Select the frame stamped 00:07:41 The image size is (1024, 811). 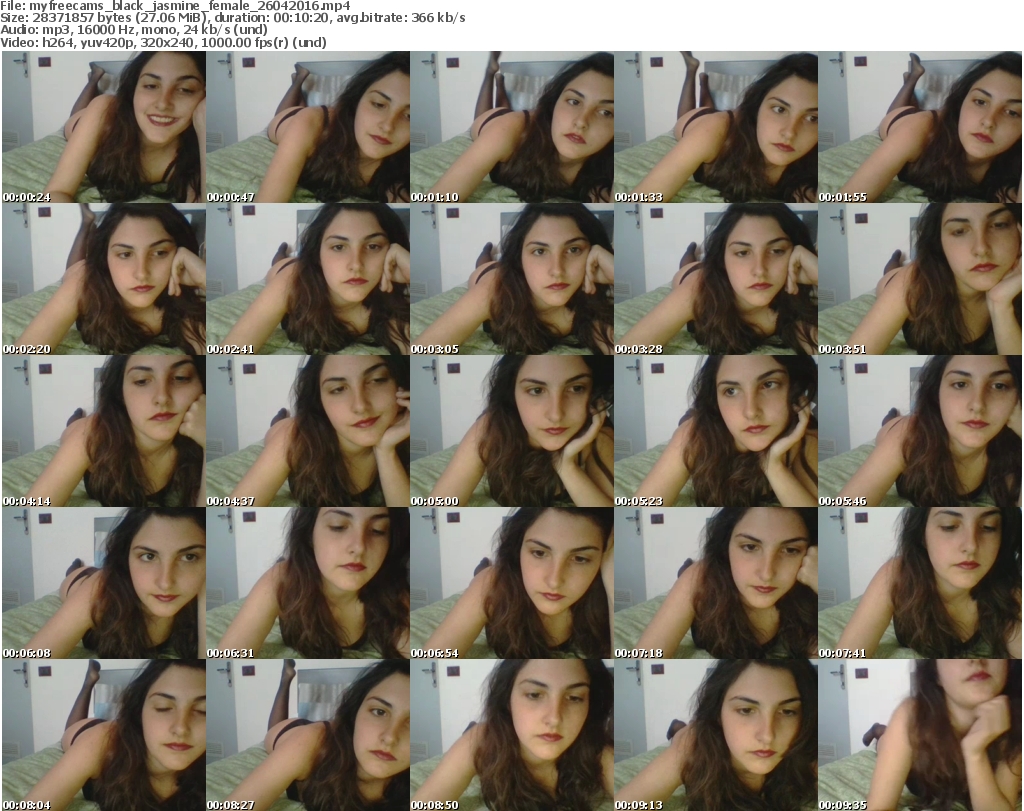(x=920, y=583)
